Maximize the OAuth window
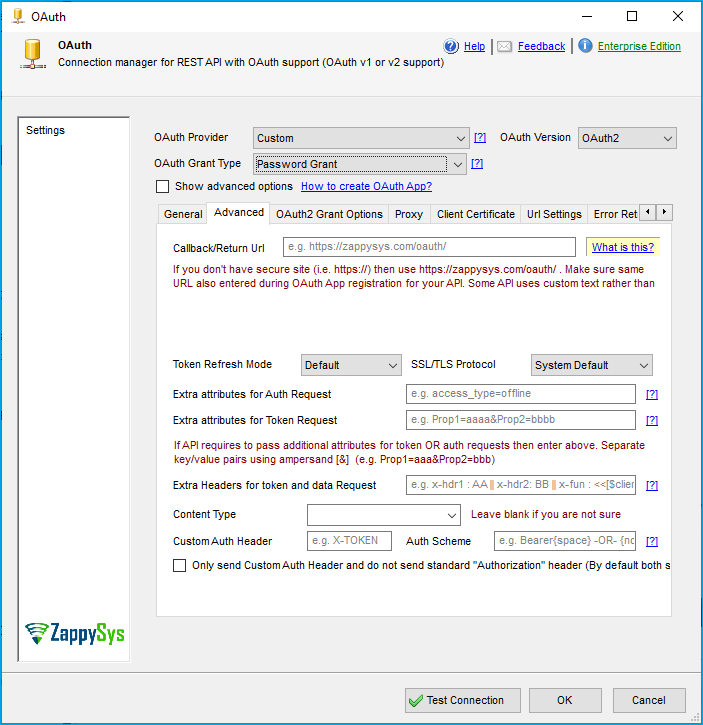703x725 pixels. point(632,16)
